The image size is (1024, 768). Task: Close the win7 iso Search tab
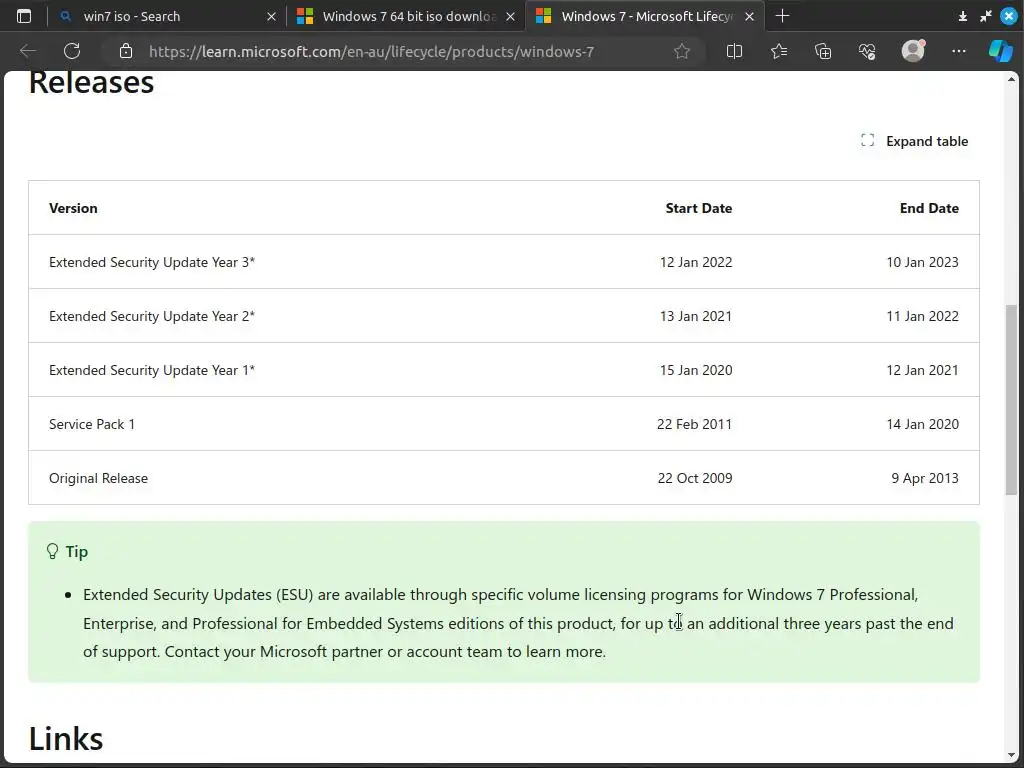tap(271, 16)
